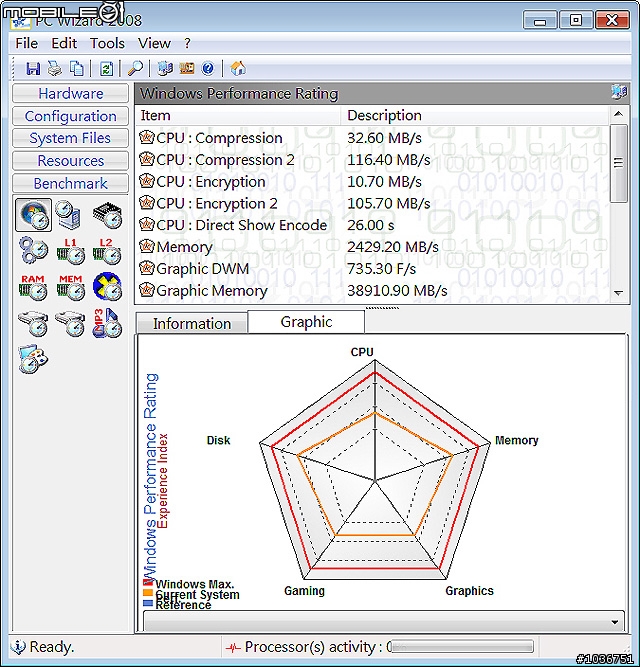Minimize the PC Wizard window
The image size is (640, 667).
(540, 20)
